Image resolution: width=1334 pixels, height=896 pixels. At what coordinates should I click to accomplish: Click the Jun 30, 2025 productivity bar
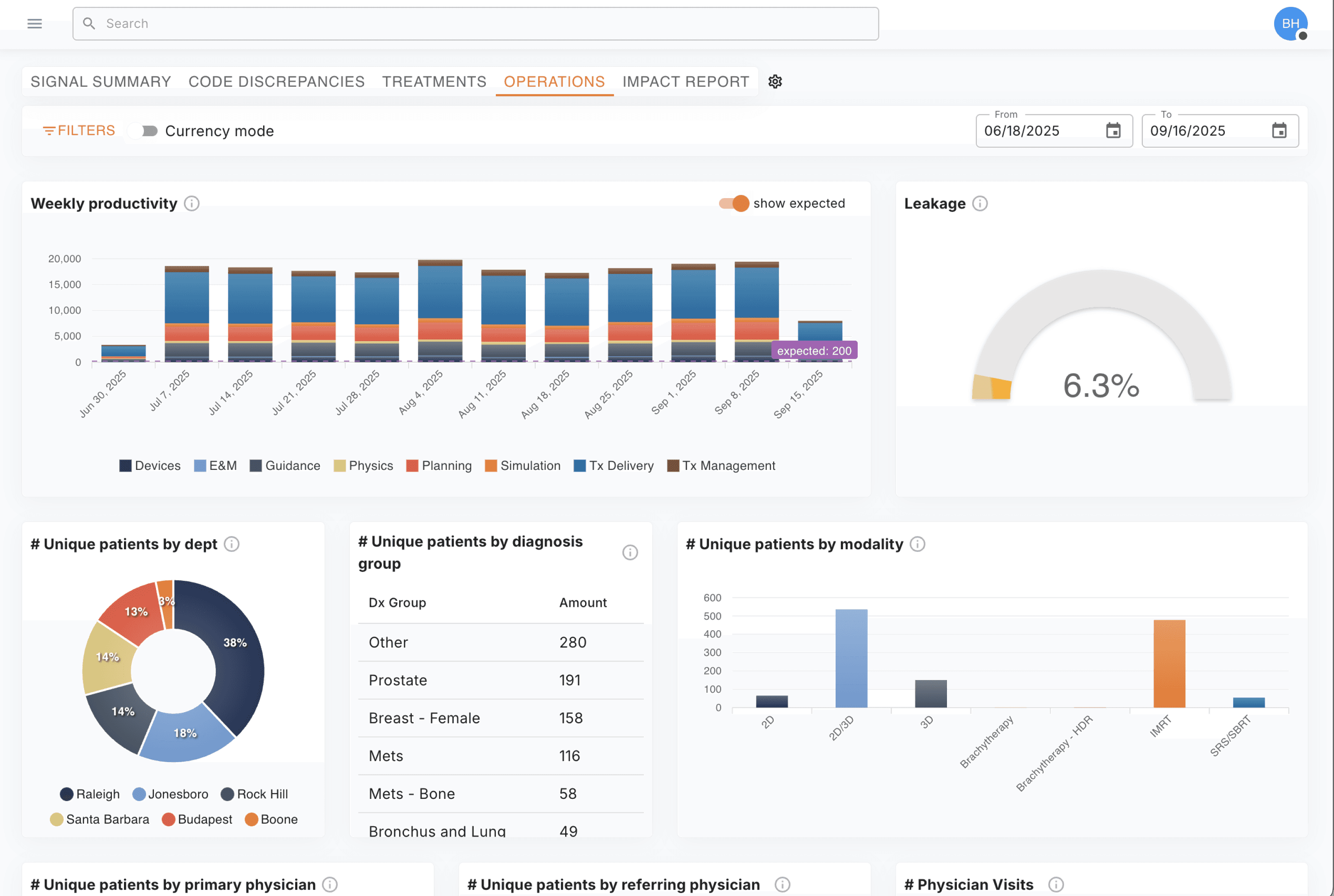(x=124, y=353)
